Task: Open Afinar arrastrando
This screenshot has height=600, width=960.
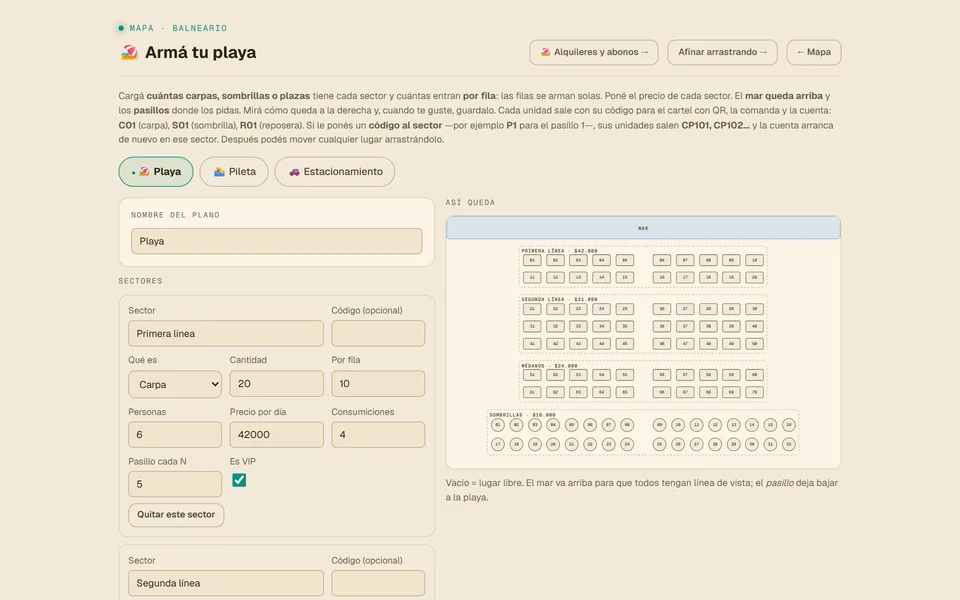Action: pos(722,52)
